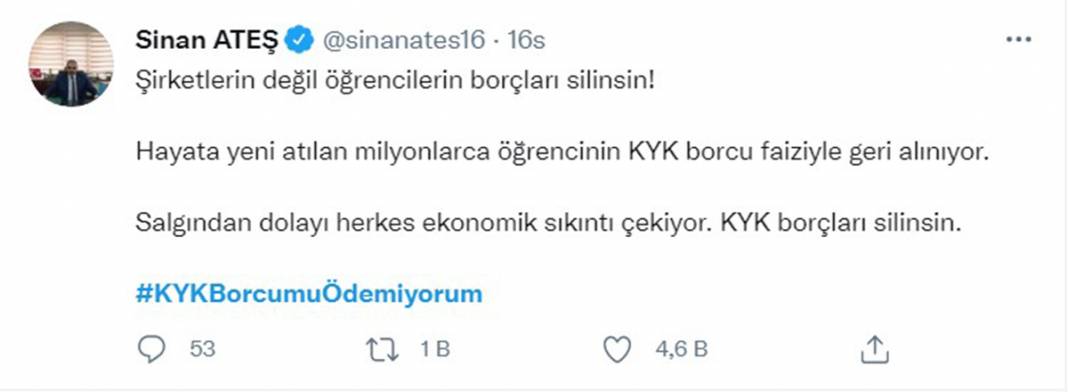Open the tweet via 16s timestamp
The height and width of the screenshot is (392, 1068).
(x=527, y=40)
